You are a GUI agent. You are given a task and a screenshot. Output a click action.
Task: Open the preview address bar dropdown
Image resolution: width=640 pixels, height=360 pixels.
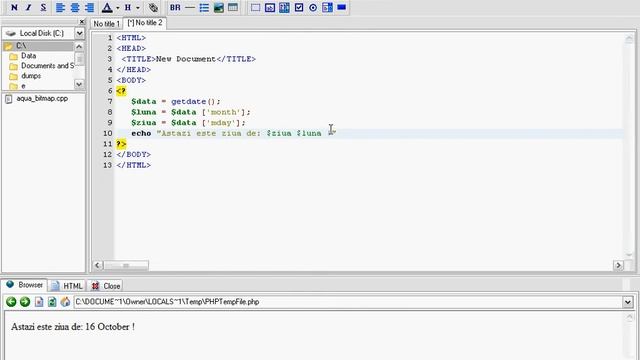[x=628, y=302]
